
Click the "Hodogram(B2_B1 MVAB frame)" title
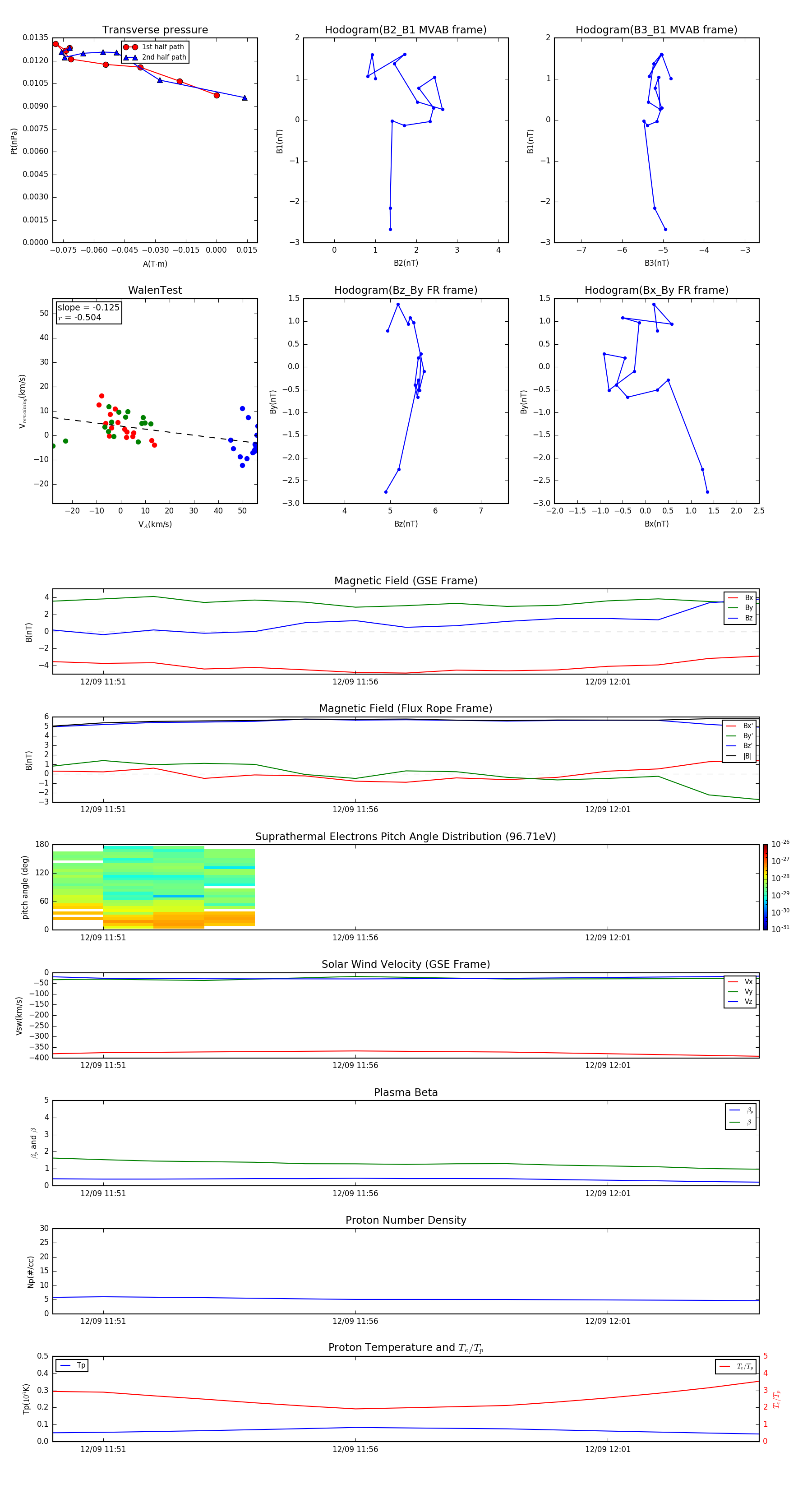[x=406, y=29]
